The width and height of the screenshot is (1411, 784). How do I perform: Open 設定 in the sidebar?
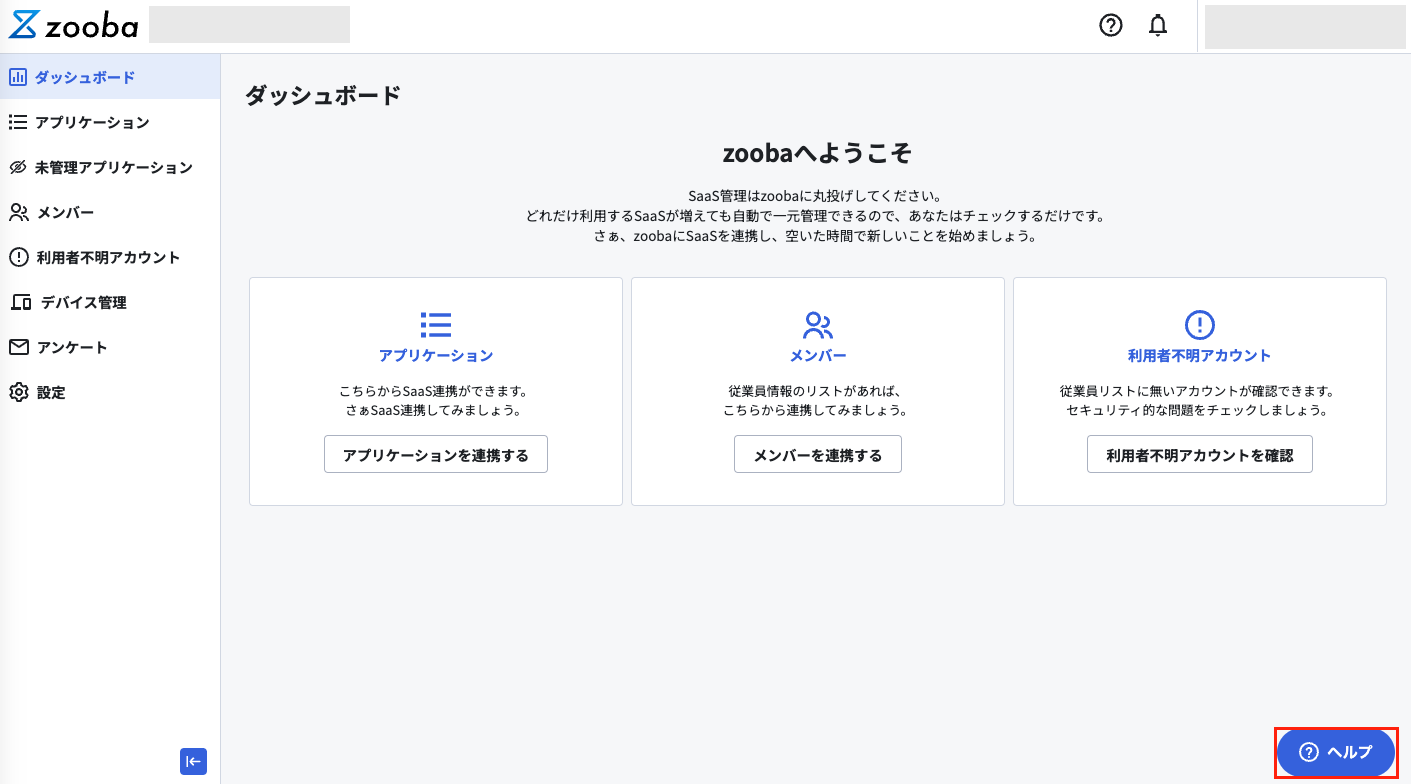[110, 392]
